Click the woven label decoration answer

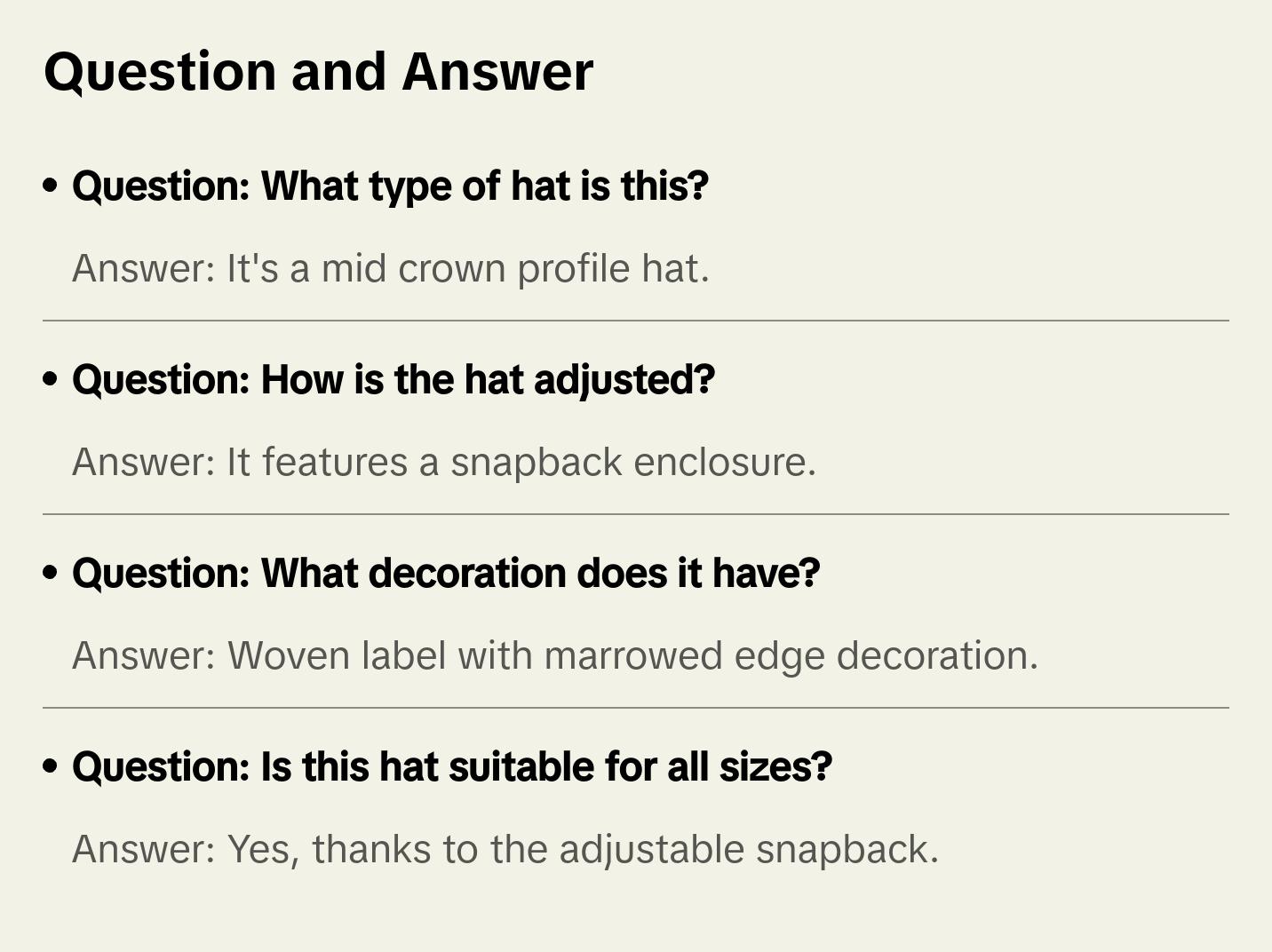click(554, 655)
